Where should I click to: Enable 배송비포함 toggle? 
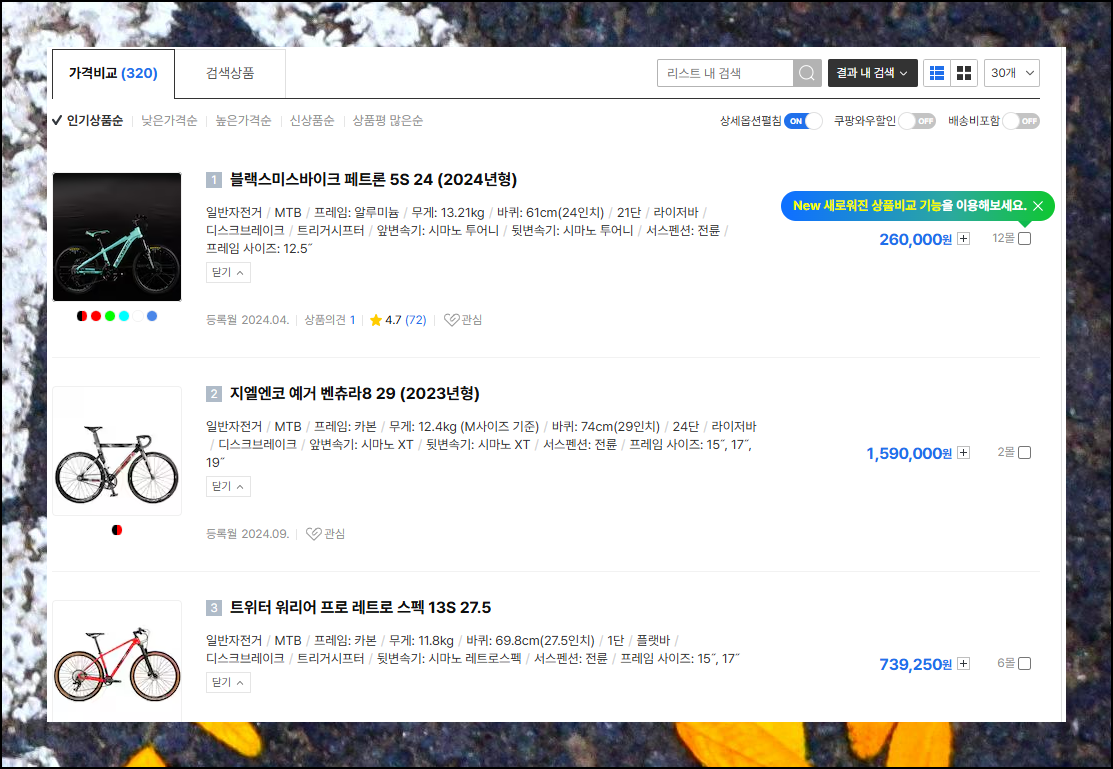coord(1021,121)
